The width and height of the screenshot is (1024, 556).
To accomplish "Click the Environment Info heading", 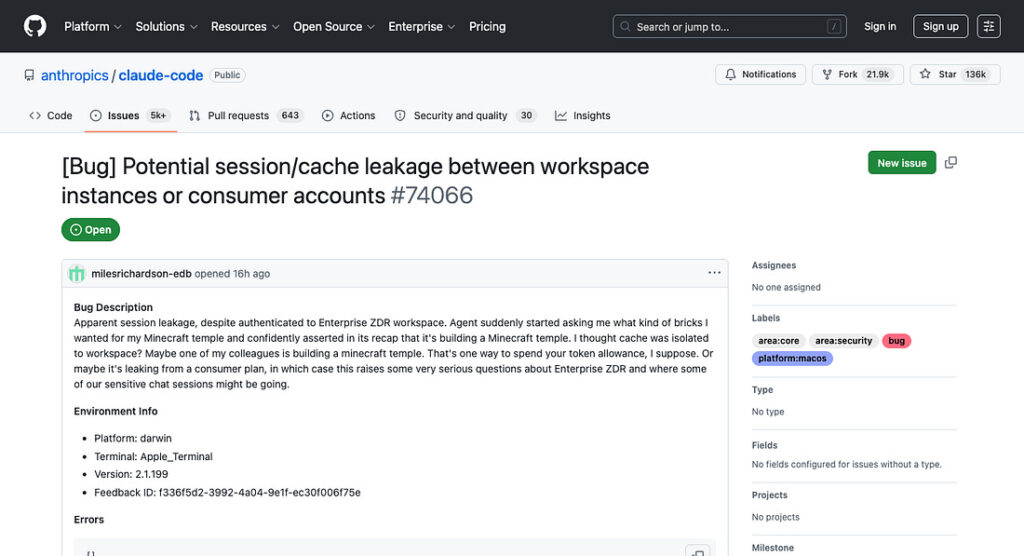I will tap(116, 412).
